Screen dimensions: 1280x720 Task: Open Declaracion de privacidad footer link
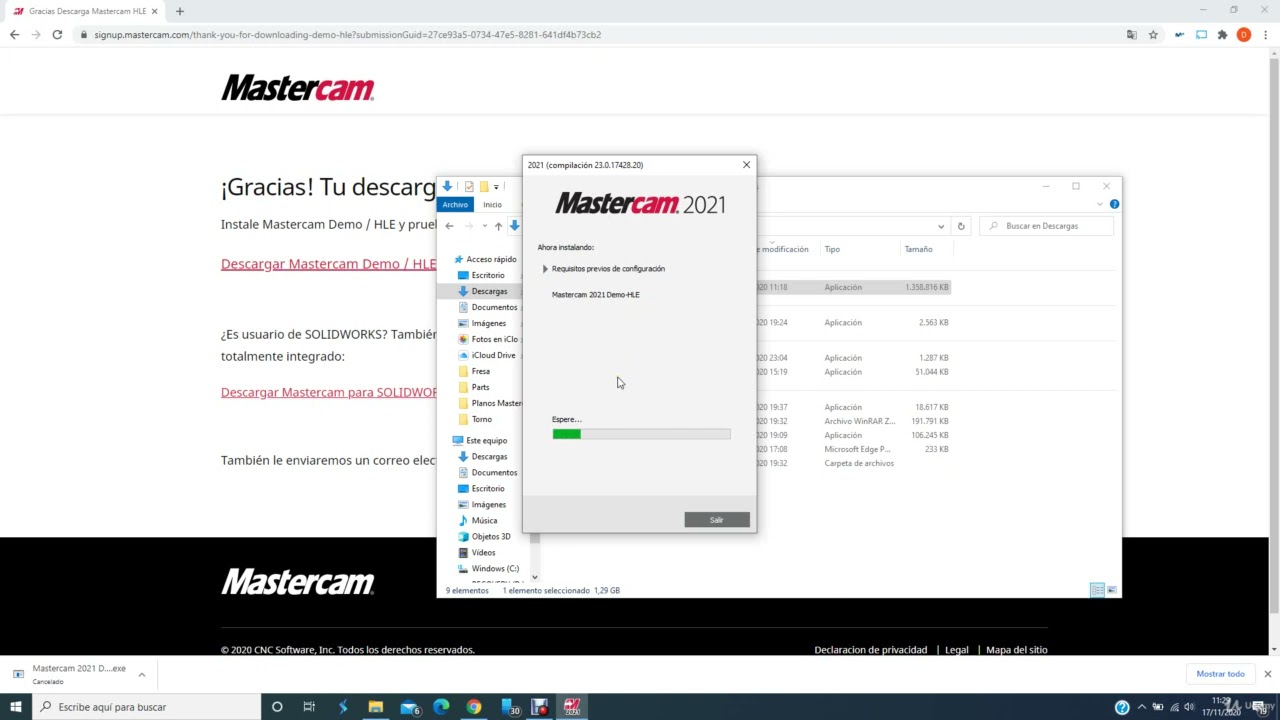point(870,650)
